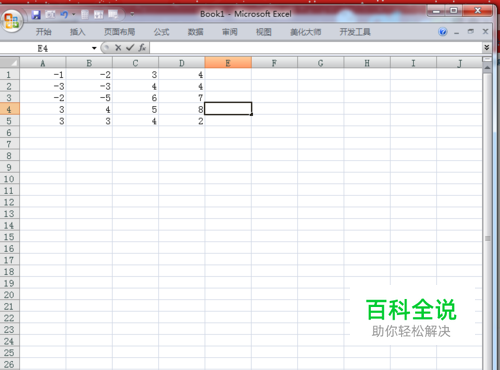Viewport: 500px width, 370px height.
Task: Open Excel Help question mark icon
Action: 443,32
